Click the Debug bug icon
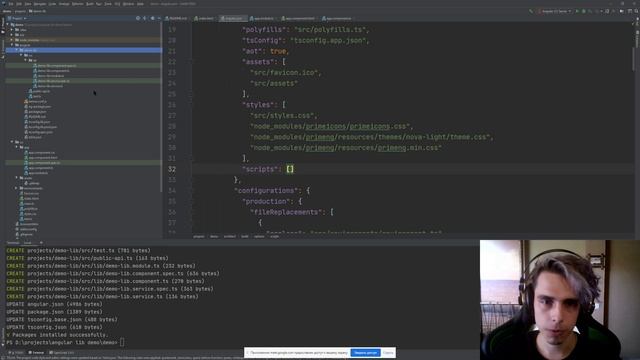 (x=584, y=11)
